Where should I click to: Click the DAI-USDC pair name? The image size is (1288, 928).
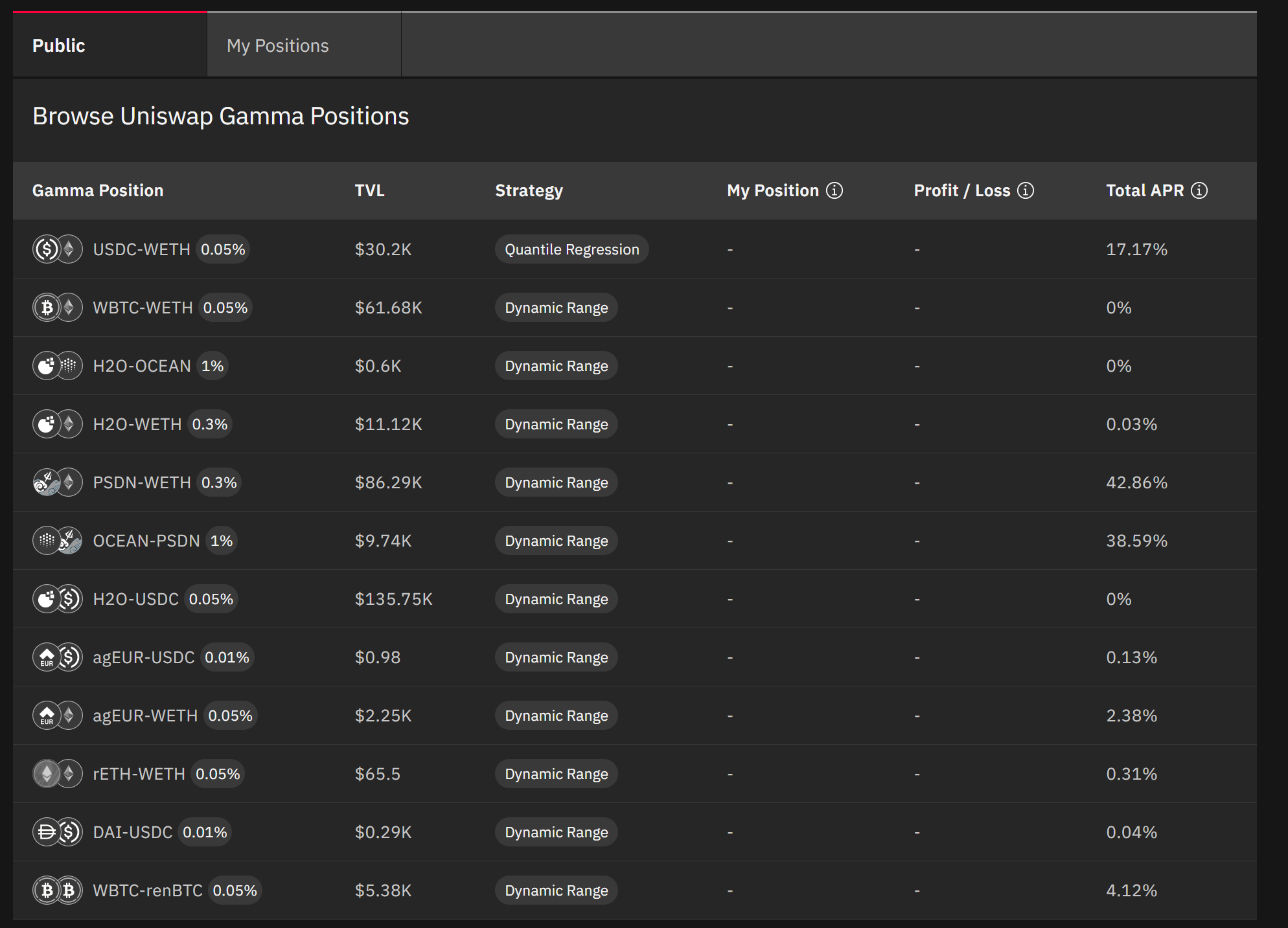(133, 832)
